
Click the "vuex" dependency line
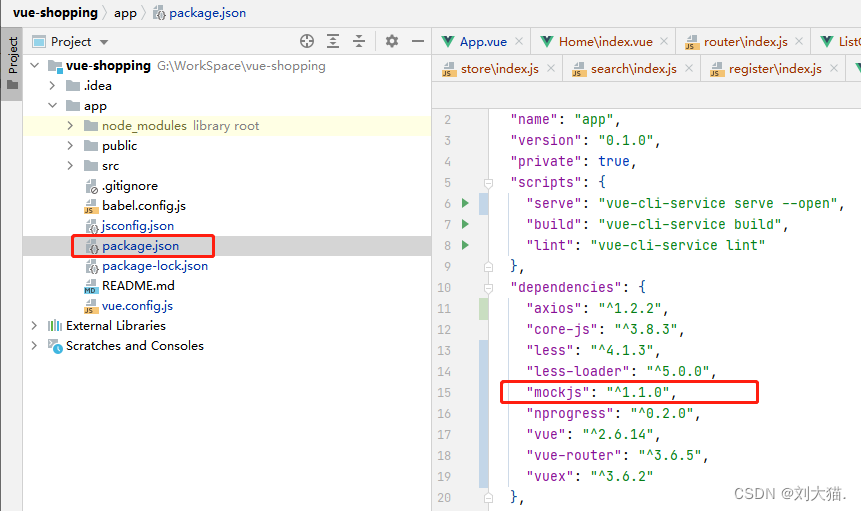(590, 476)
